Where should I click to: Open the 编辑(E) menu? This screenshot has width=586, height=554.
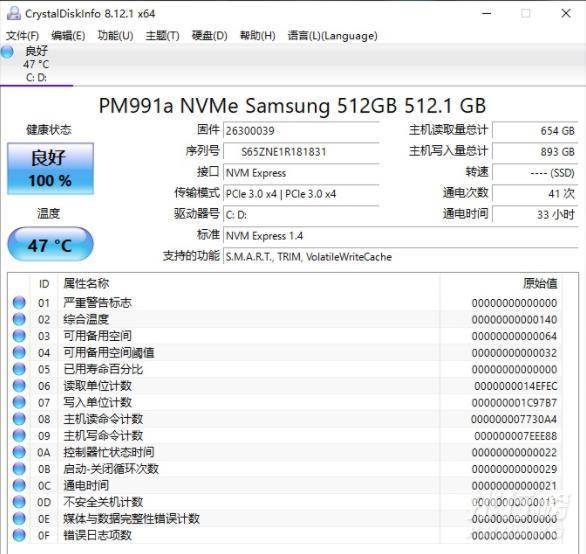tap(68, 36)
